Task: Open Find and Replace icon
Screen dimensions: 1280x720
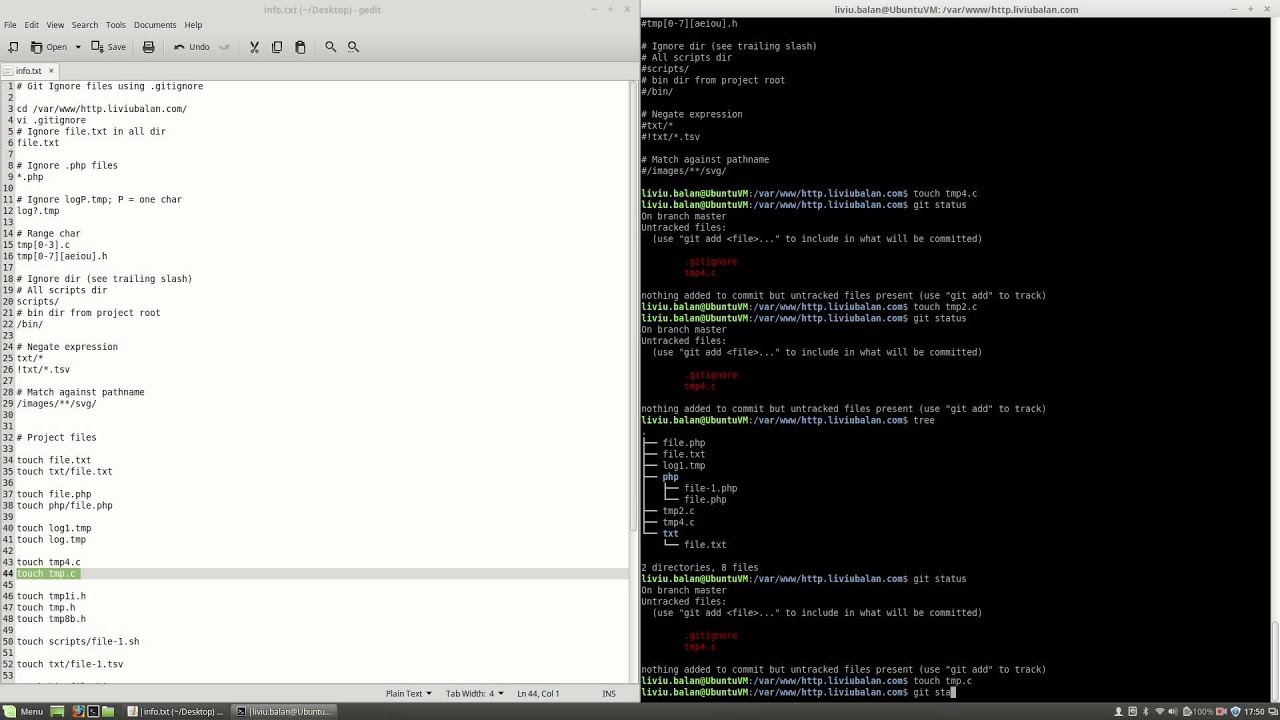Action: click(353, 47)
